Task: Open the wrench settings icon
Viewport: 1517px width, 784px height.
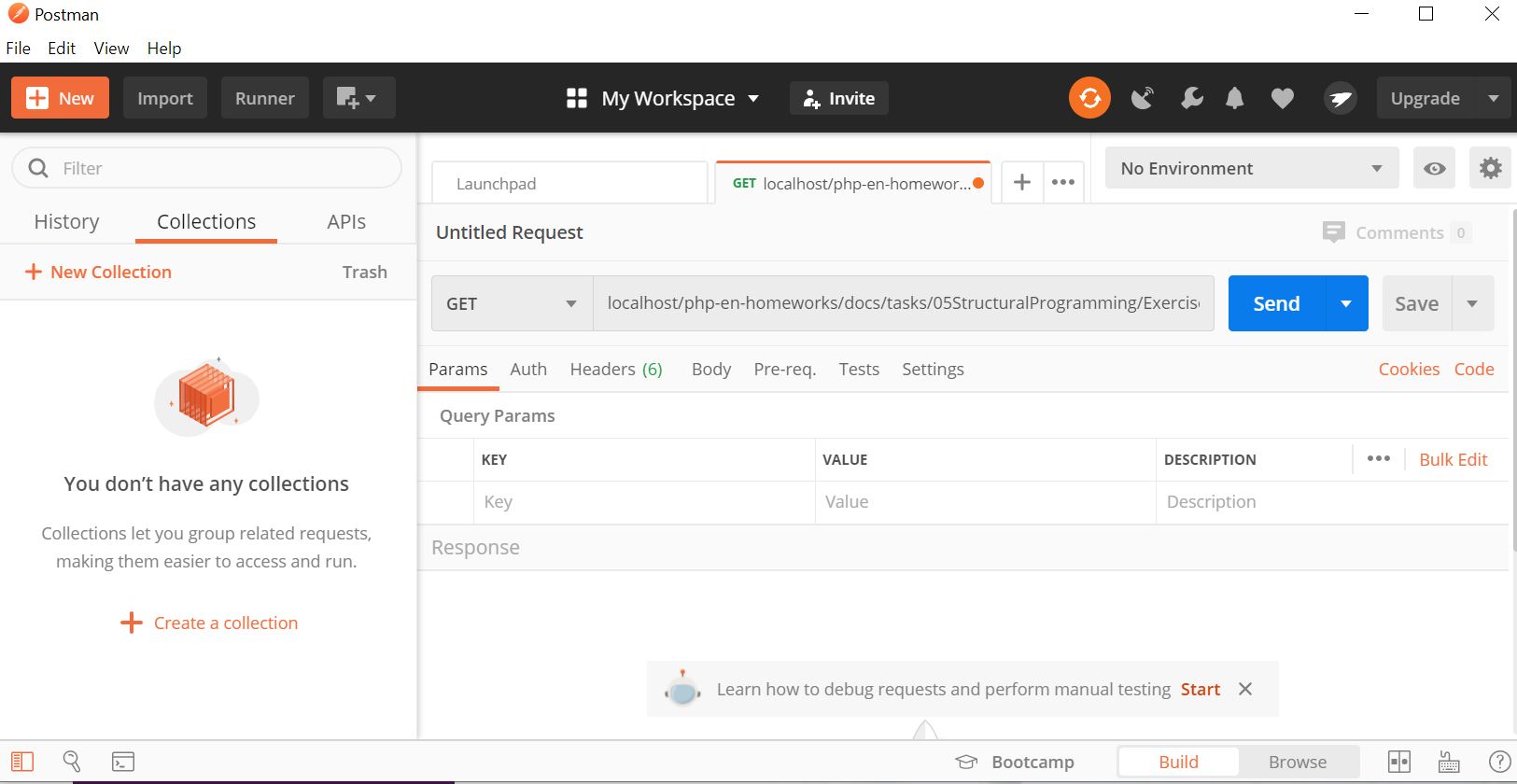Action: click(1192, 98)
